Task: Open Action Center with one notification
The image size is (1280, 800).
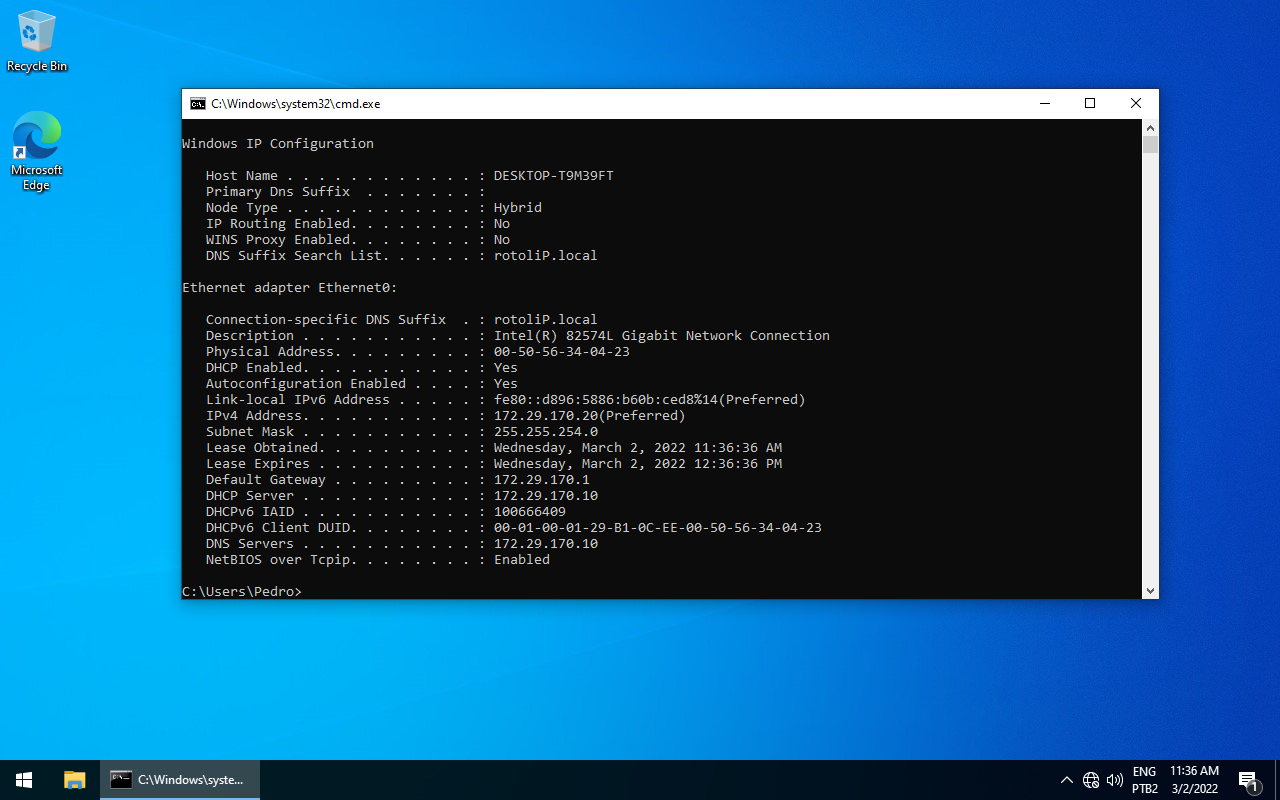Action: point(1248,780)
